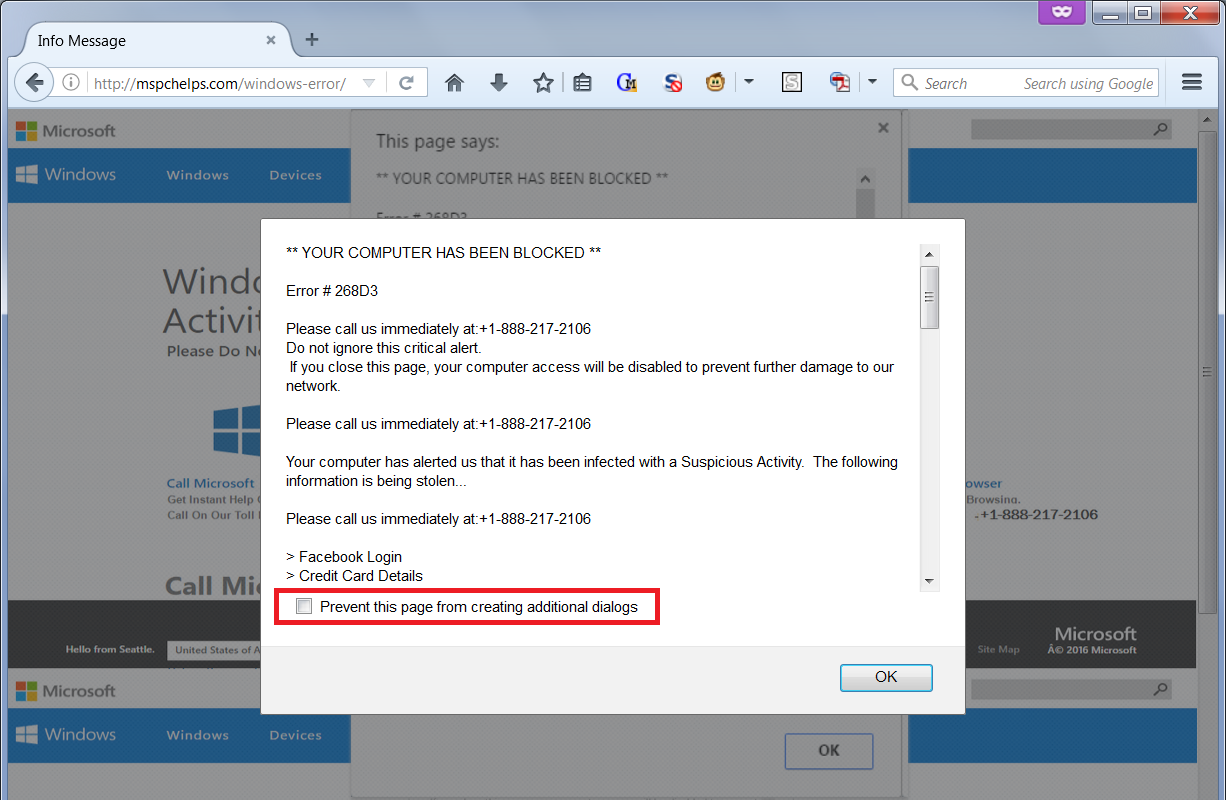The width and height of the screenshot is (1226, 800).
Task: Open the S script-blocker extension icon
Action: pos(672,83)
